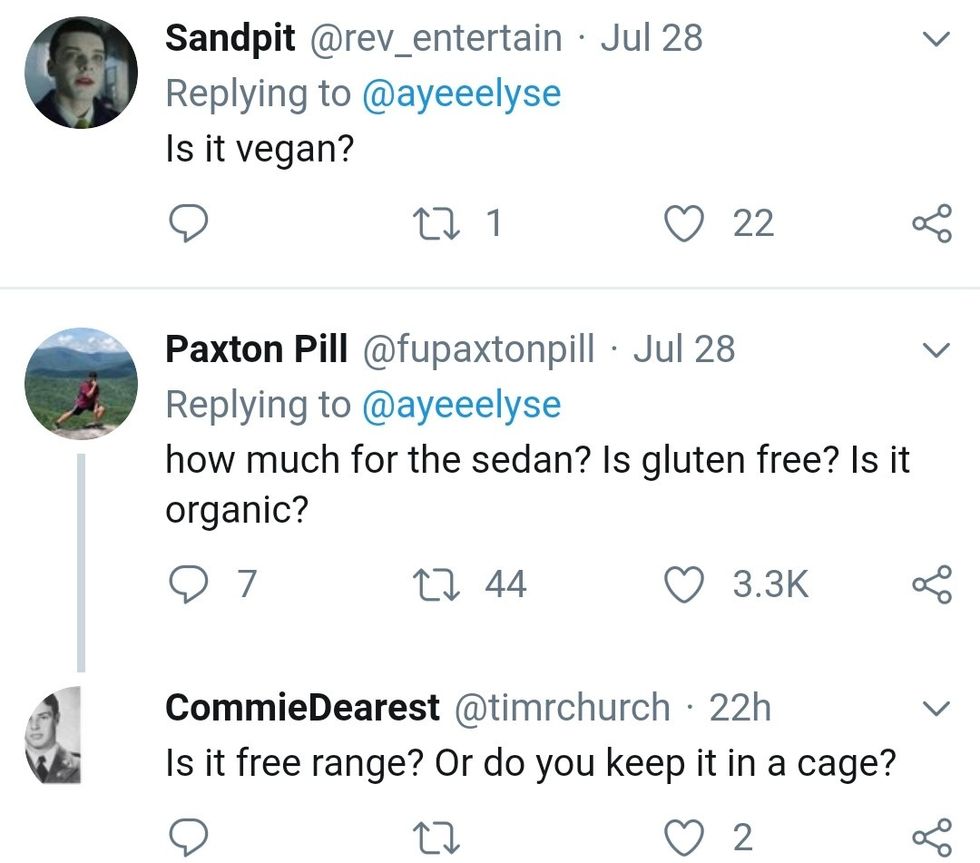Image resolution: width=980 pixels, height=863 pixels.
Task: Share Sandpit's tweet
Action: coord(930,223)
